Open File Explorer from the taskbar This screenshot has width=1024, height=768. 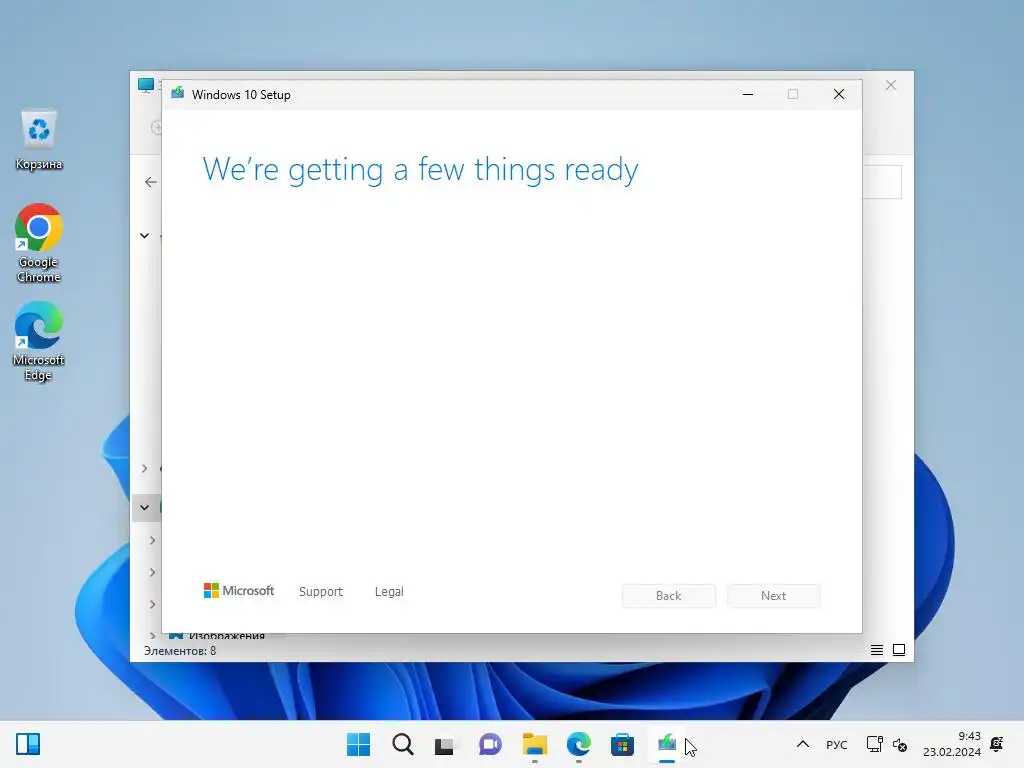tap(534, 744)
